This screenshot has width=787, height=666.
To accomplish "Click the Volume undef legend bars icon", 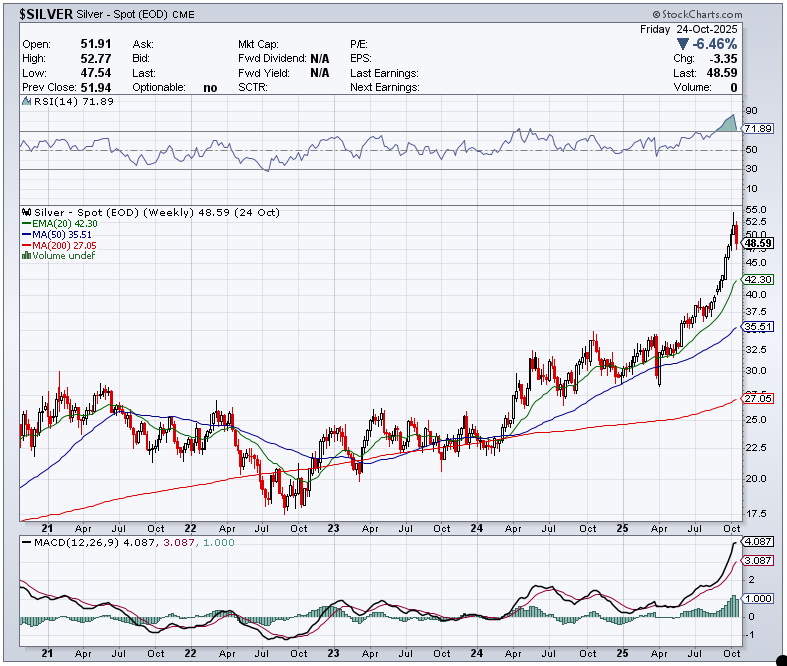I will 25,256.
